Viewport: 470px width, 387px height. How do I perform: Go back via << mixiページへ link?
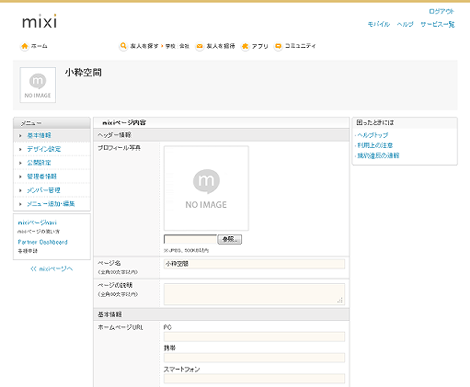52,269
